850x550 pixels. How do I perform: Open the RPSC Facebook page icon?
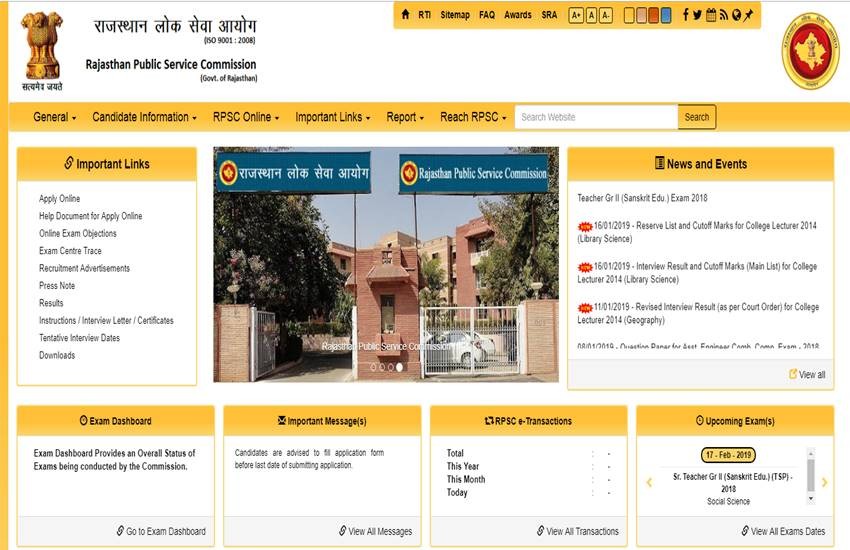[x=685, y=15]
